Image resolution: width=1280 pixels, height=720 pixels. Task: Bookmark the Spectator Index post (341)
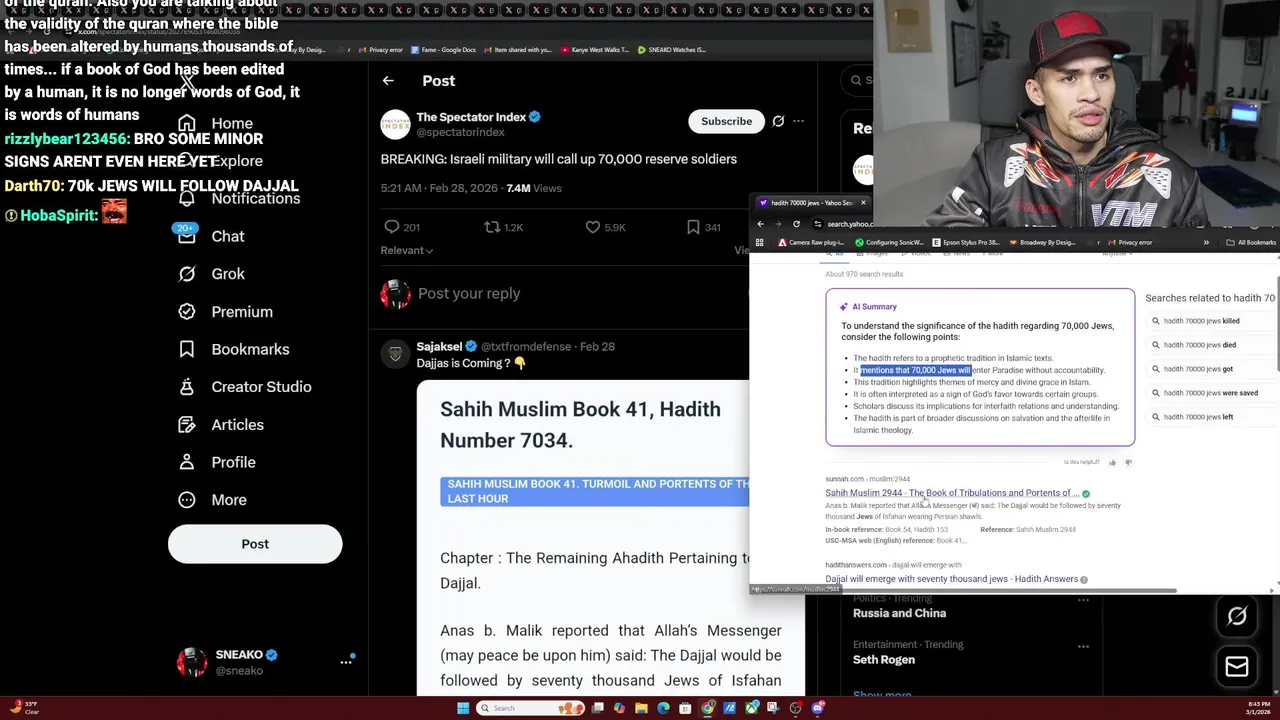pyautogui.click(x=693, y=227)
